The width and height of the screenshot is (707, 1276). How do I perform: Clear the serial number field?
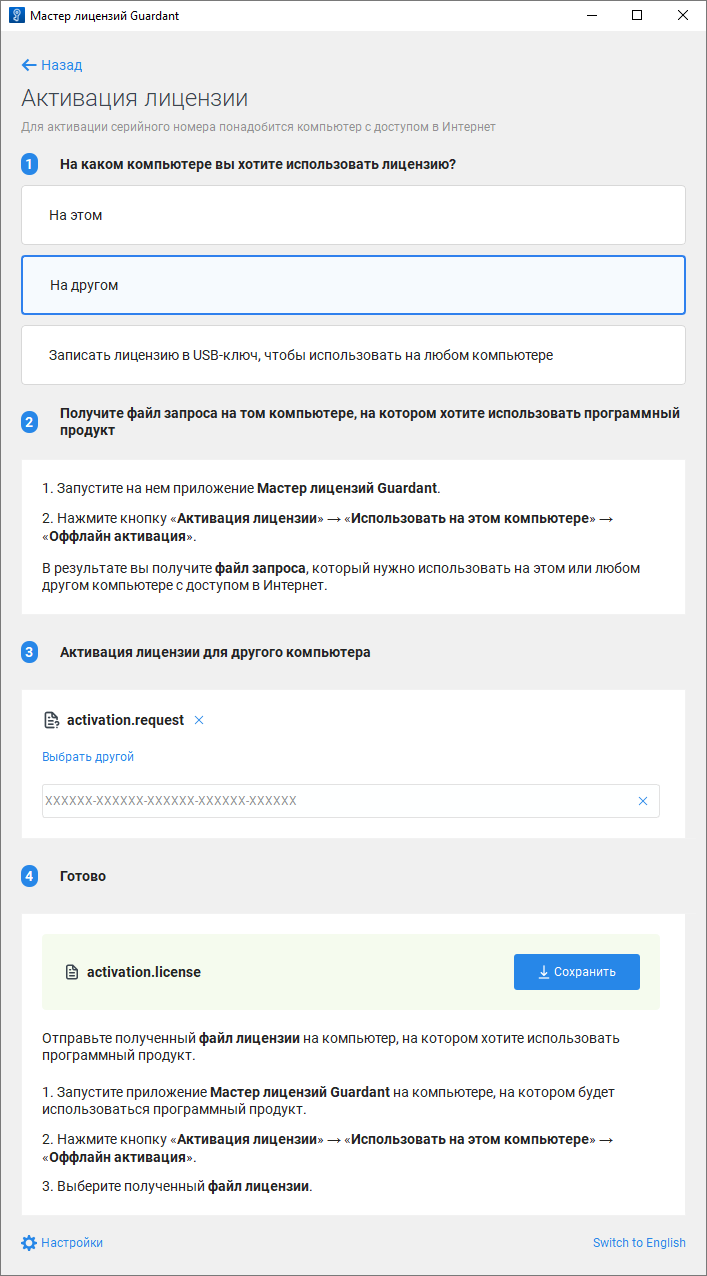click(x=643, y=801)
